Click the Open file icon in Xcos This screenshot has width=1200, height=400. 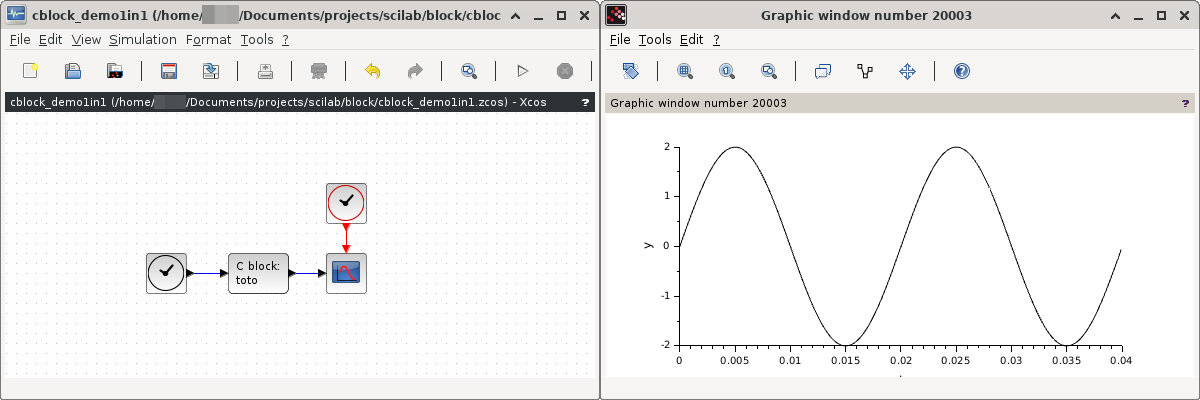[73, 71]
